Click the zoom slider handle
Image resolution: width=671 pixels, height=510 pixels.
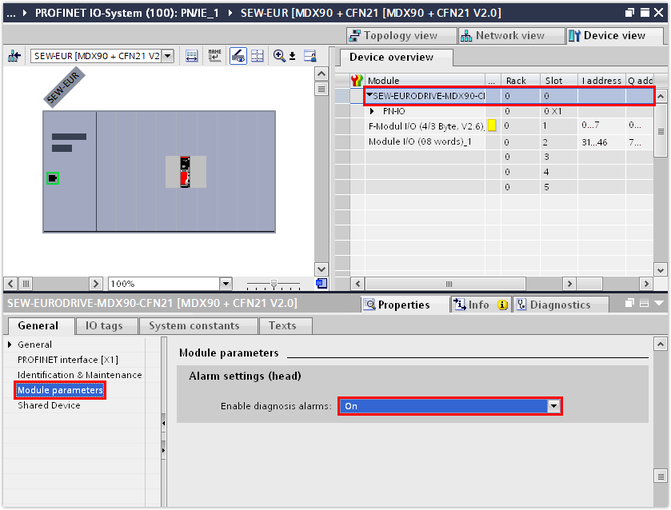(x=272, y=284)
